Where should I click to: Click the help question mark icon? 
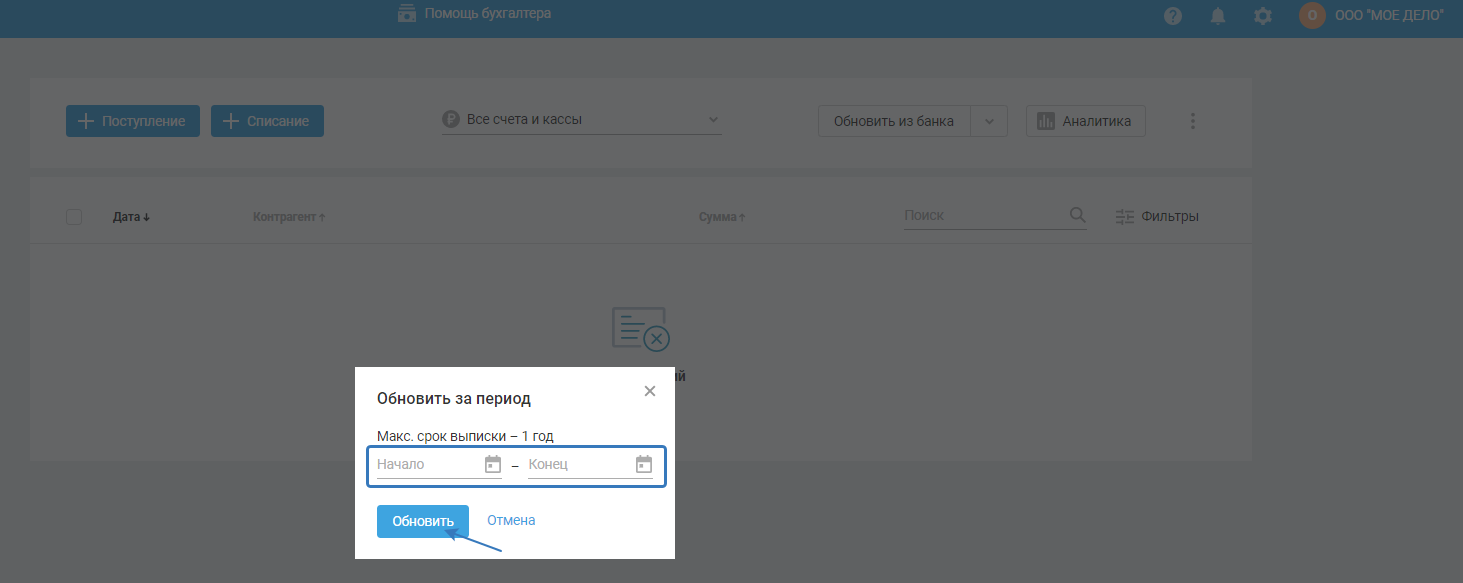click(x=1173, y=16)
